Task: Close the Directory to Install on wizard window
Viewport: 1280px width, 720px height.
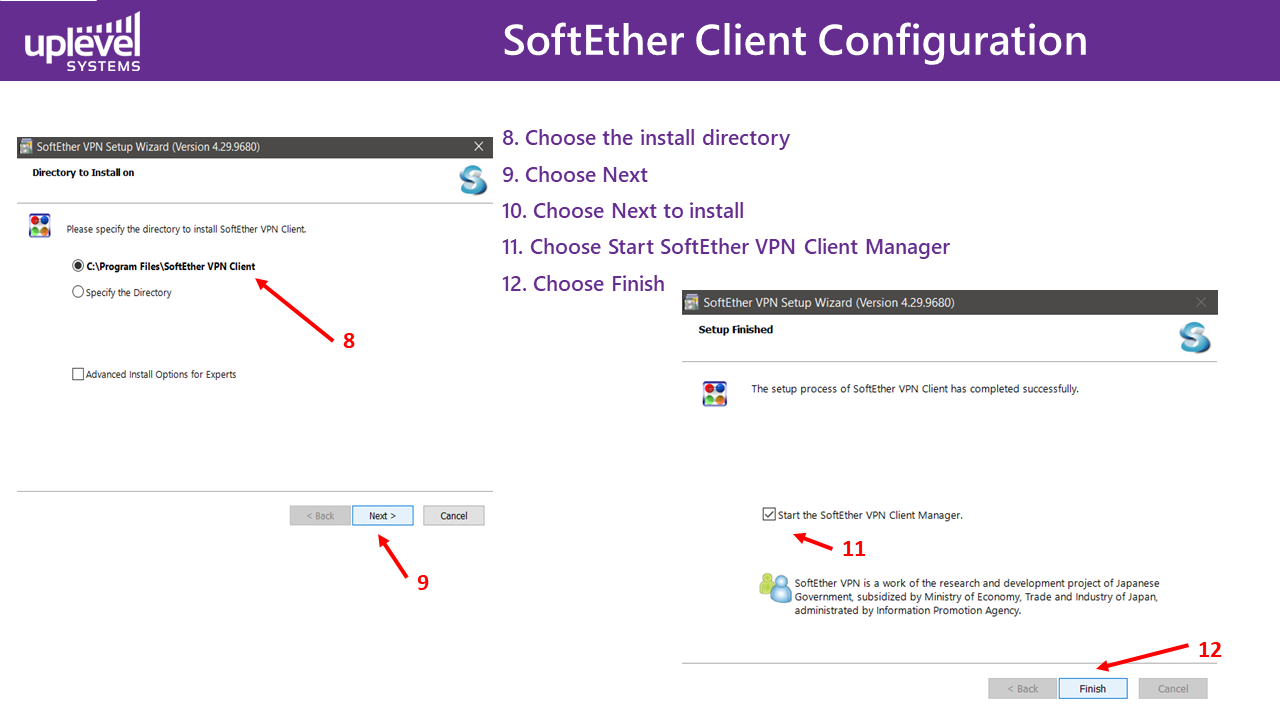Action: point(478,147)
